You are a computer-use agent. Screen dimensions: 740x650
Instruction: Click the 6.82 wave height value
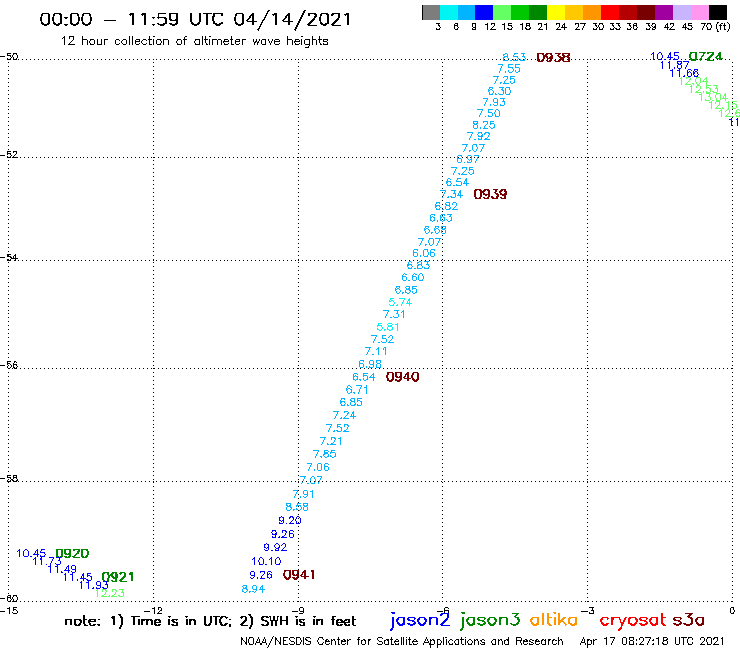click(x=446, y=206)
